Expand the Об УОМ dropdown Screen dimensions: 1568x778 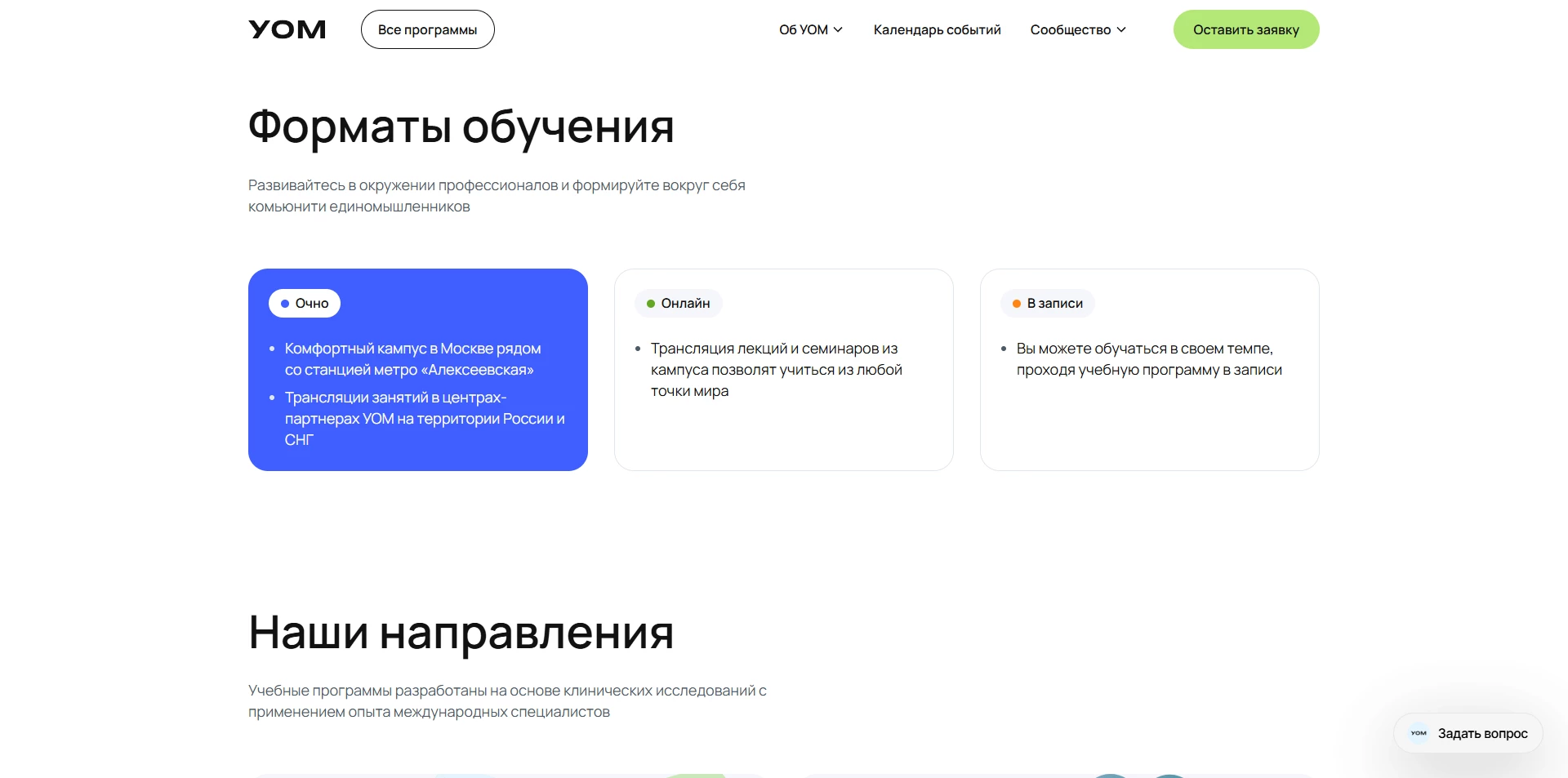tap(811, 29)
